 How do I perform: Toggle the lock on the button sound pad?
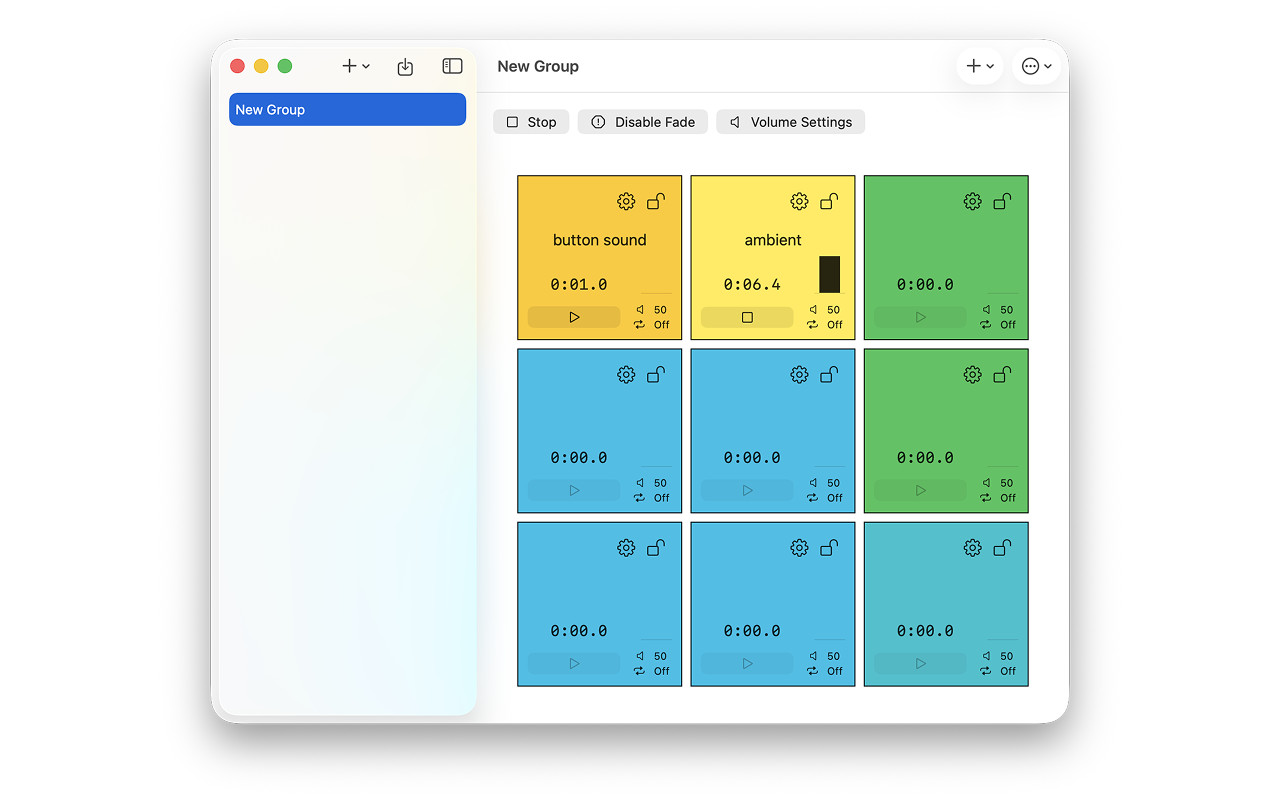coord(656,201)
